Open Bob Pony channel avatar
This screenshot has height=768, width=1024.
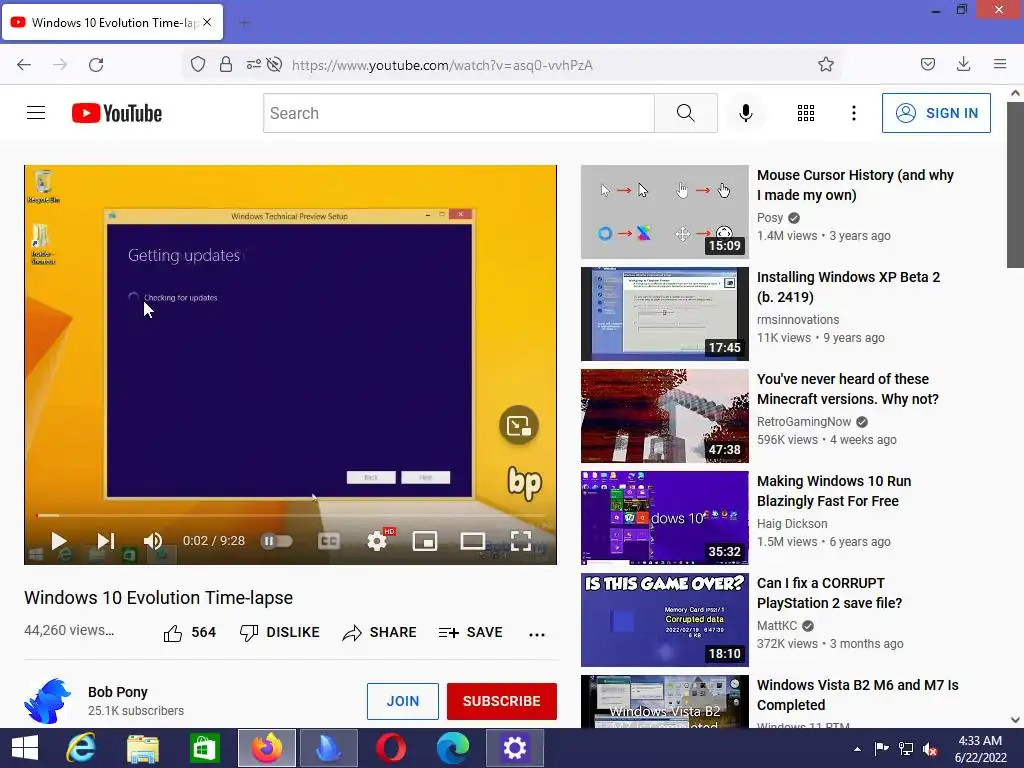click(48, 701)
